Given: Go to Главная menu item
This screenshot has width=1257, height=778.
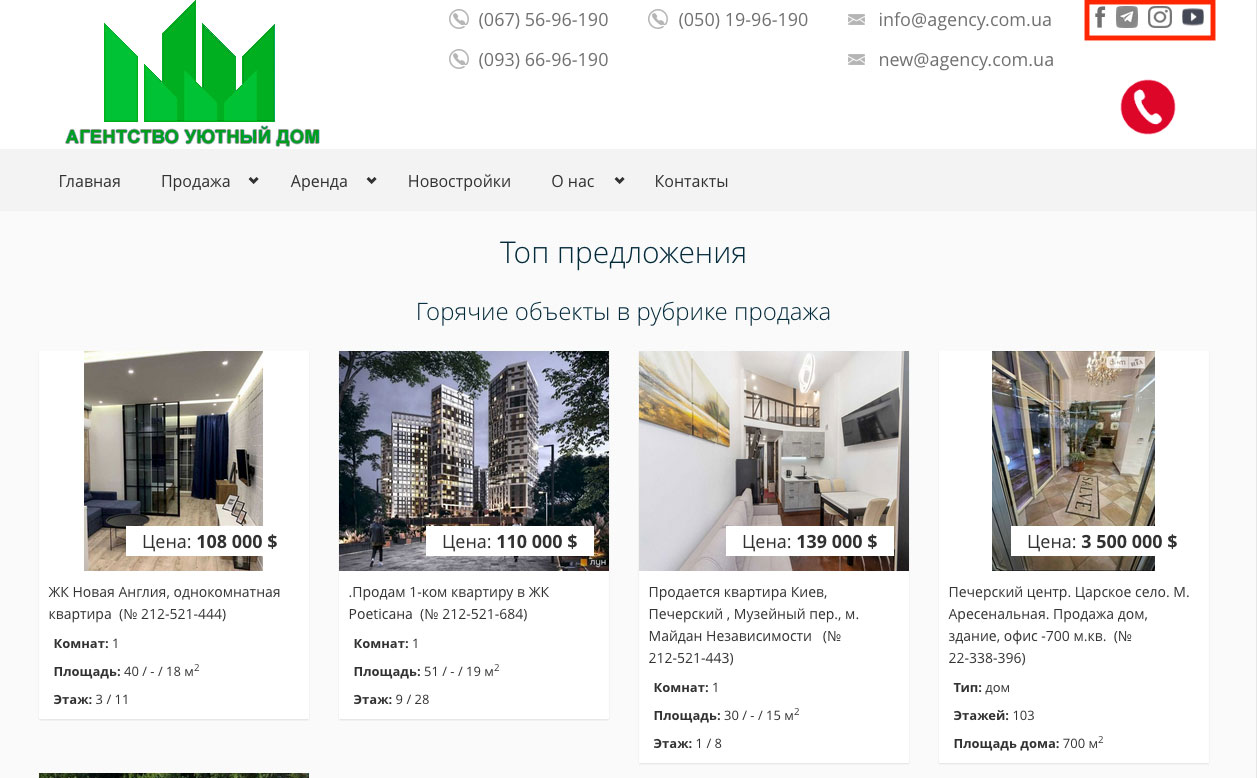Looking at the screenshot, I should pos(90,181).
